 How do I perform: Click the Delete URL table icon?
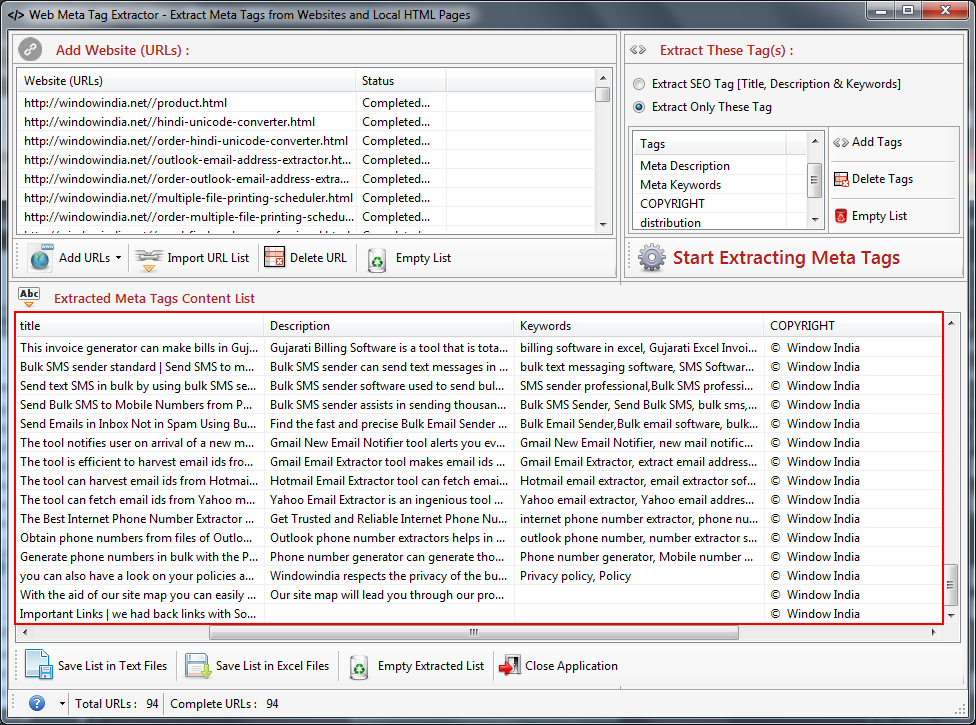[x=274, y=257]
